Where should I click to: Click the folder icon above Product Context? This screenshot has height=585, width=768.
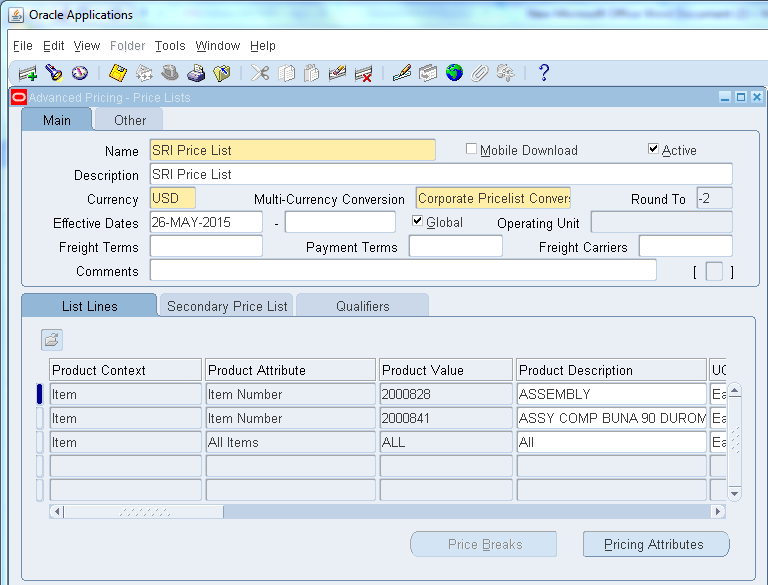pos(52,340)
